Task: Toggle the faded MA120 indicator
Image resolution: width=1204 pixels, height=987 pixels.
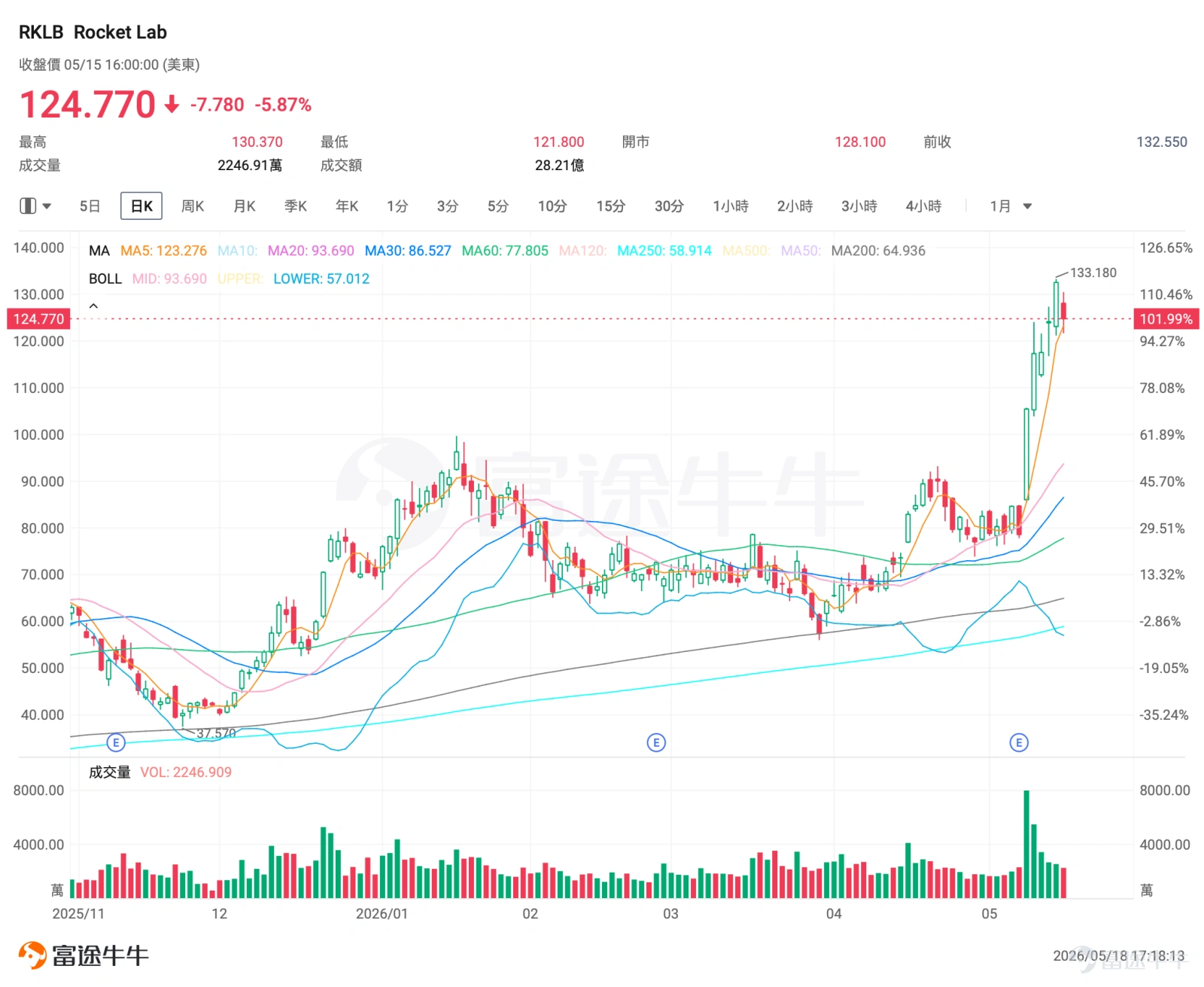Action: (582, 251)
